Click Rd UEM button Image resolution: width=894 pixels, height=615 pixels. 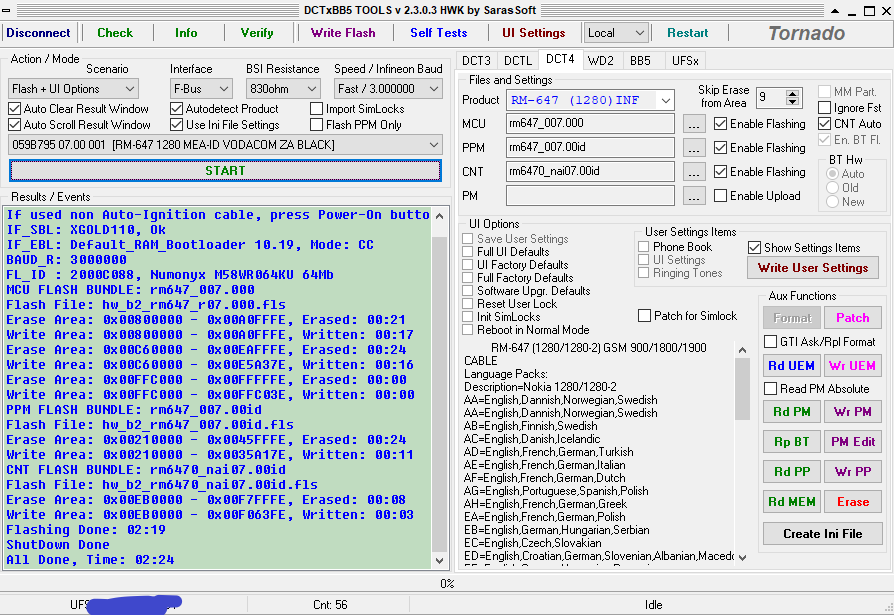click(791, 366)
